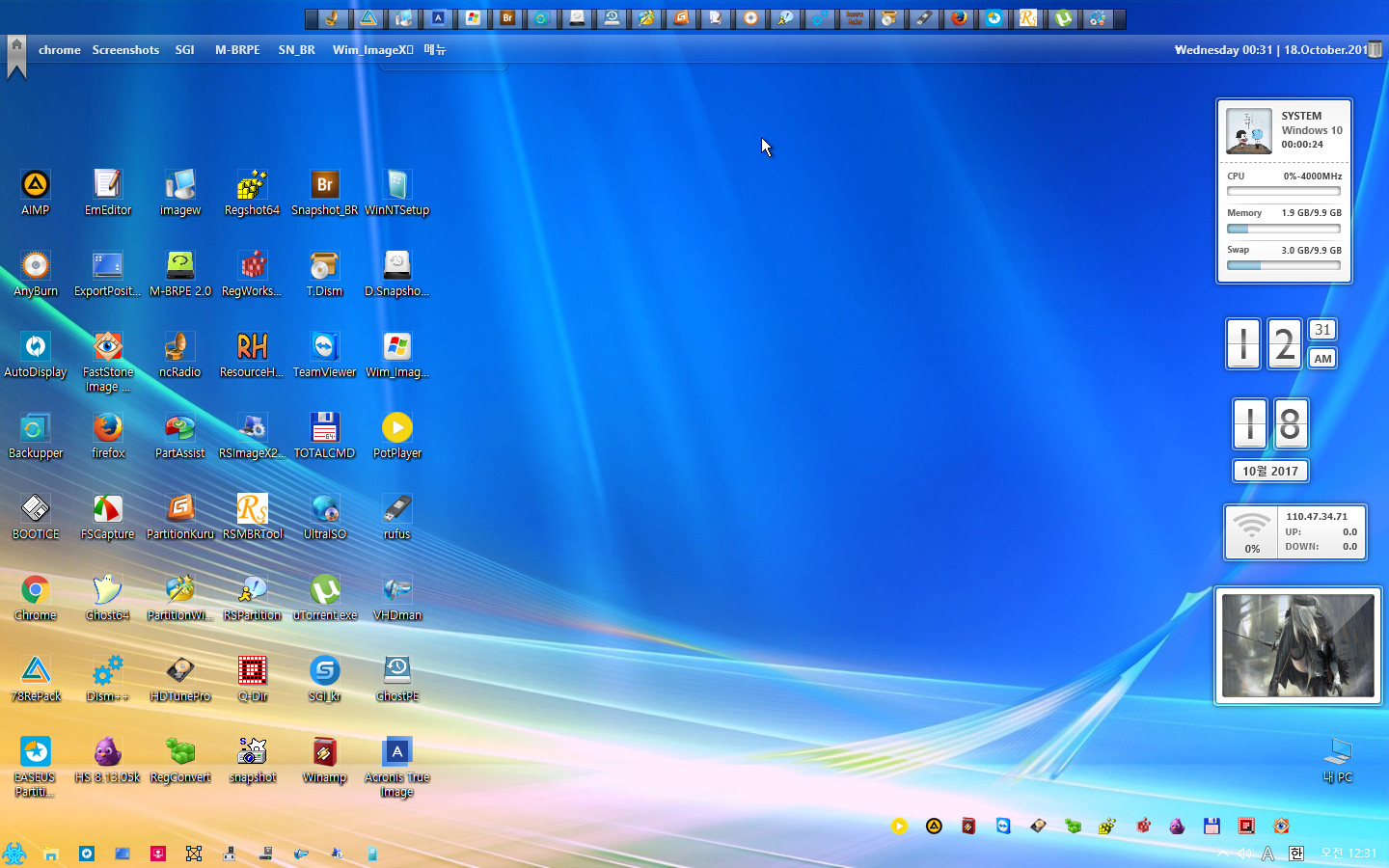Click the bookmark ribbon icon beside chrome menu

pyautogui.click(x=16, y=57)
